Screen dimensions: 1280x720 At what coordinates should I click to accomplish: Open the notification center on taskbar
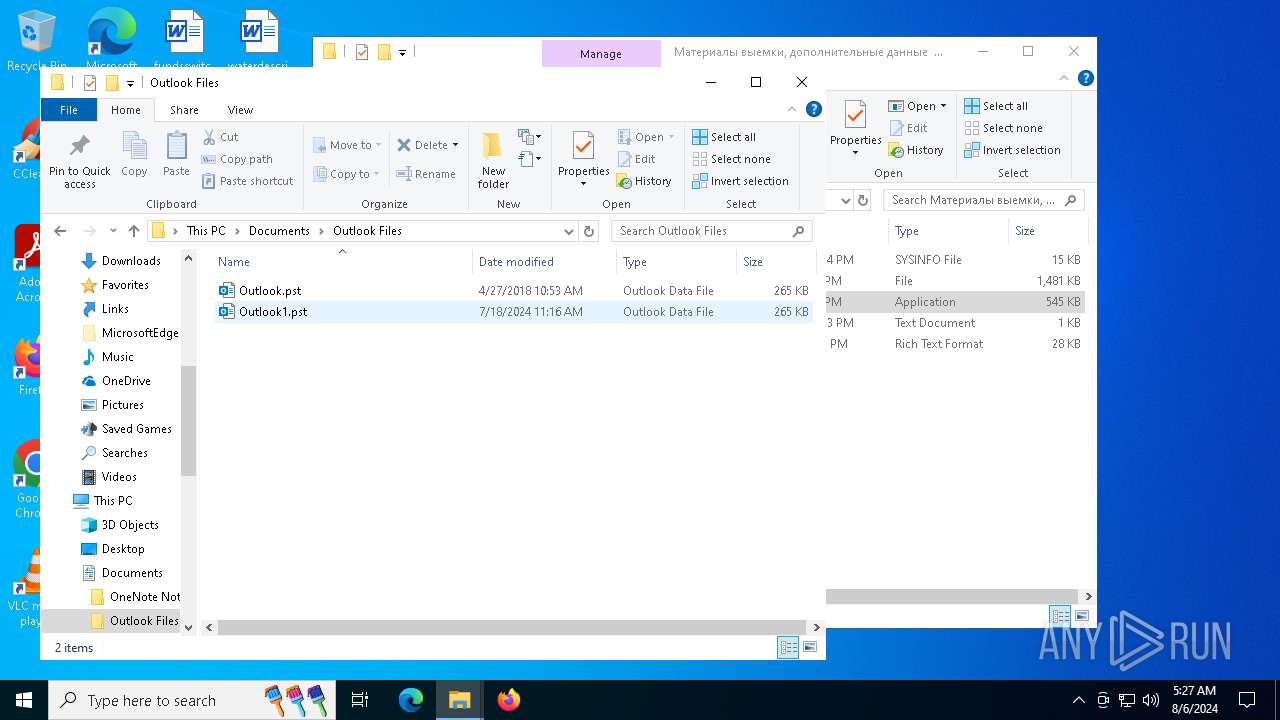(1247, 700)
